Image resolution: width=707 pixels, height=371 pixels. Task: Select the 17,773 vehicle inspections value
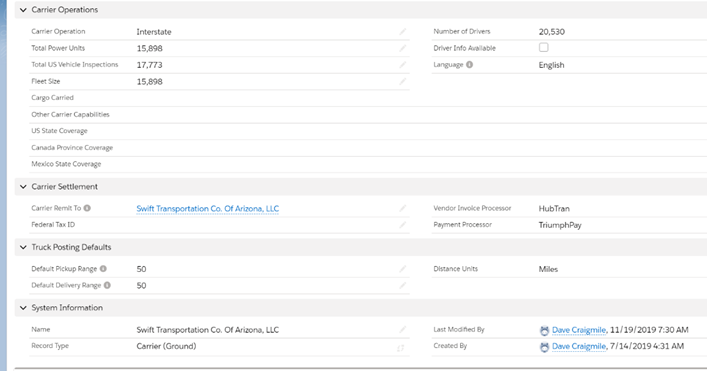coord(149,65)
